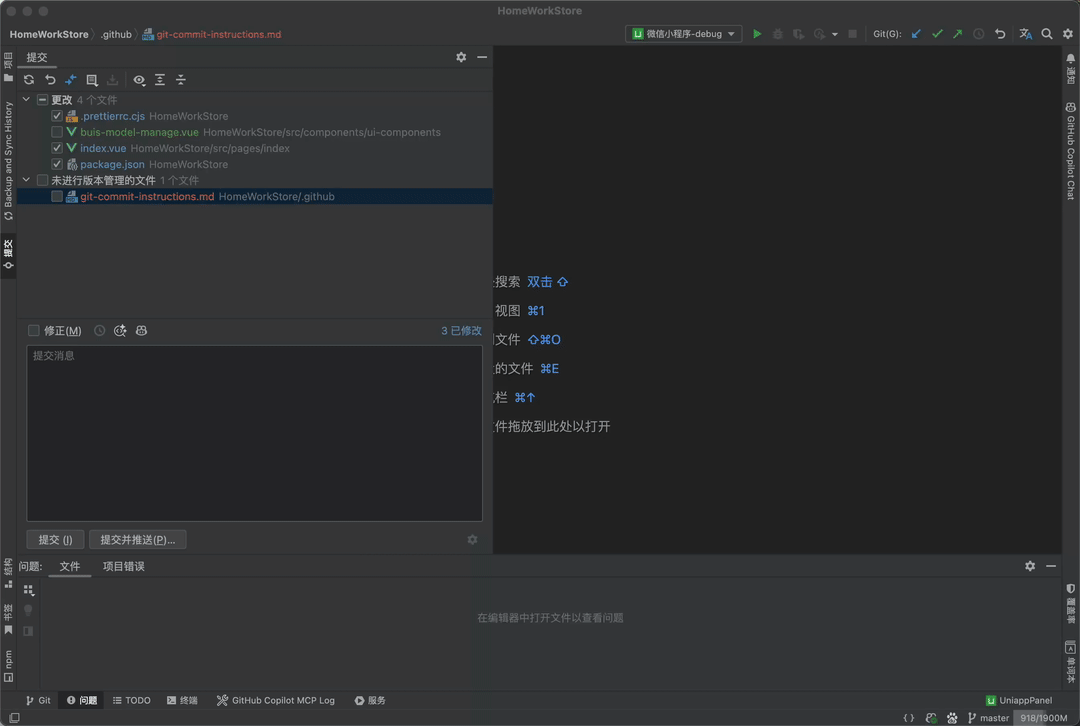Click the git-commit-instructions.md breadcrumb
1080x726 pixels.
point(212,34)
